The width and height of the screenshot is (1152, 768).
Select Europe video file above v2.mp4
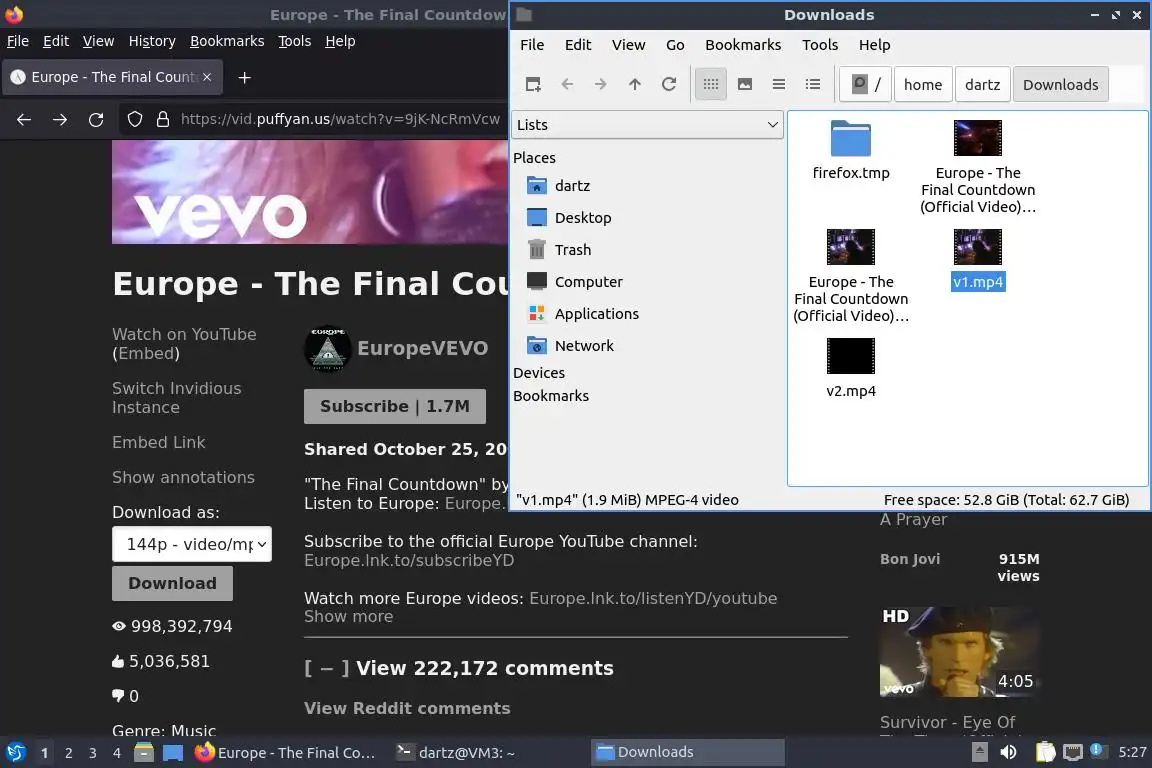[x=851, y=276]
